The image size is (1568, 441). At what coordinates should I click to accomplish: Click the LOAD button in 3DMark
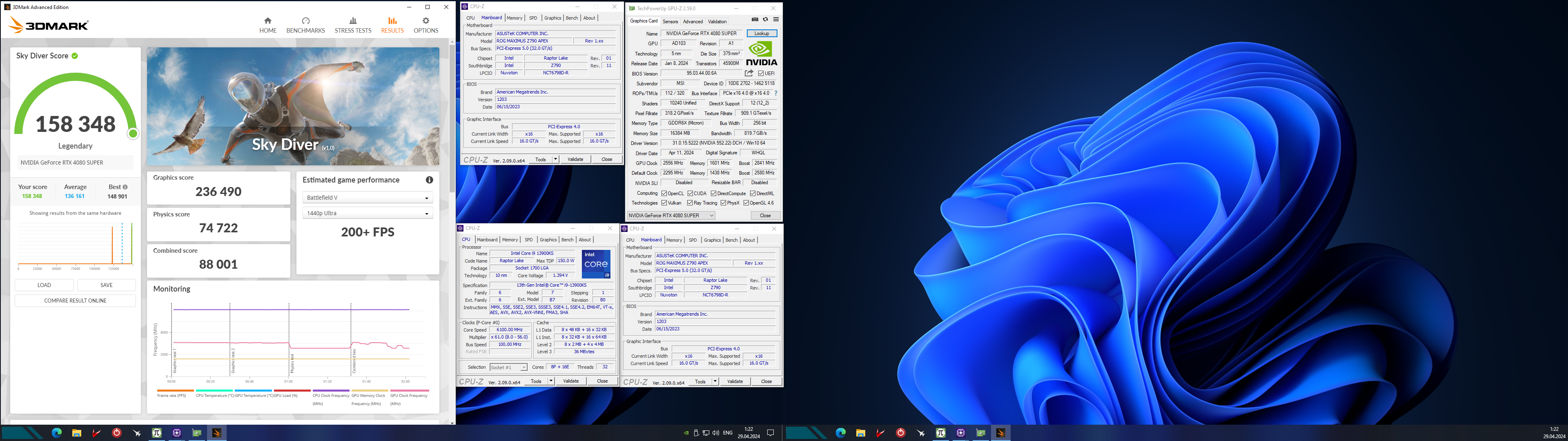[x=45, y=285]
